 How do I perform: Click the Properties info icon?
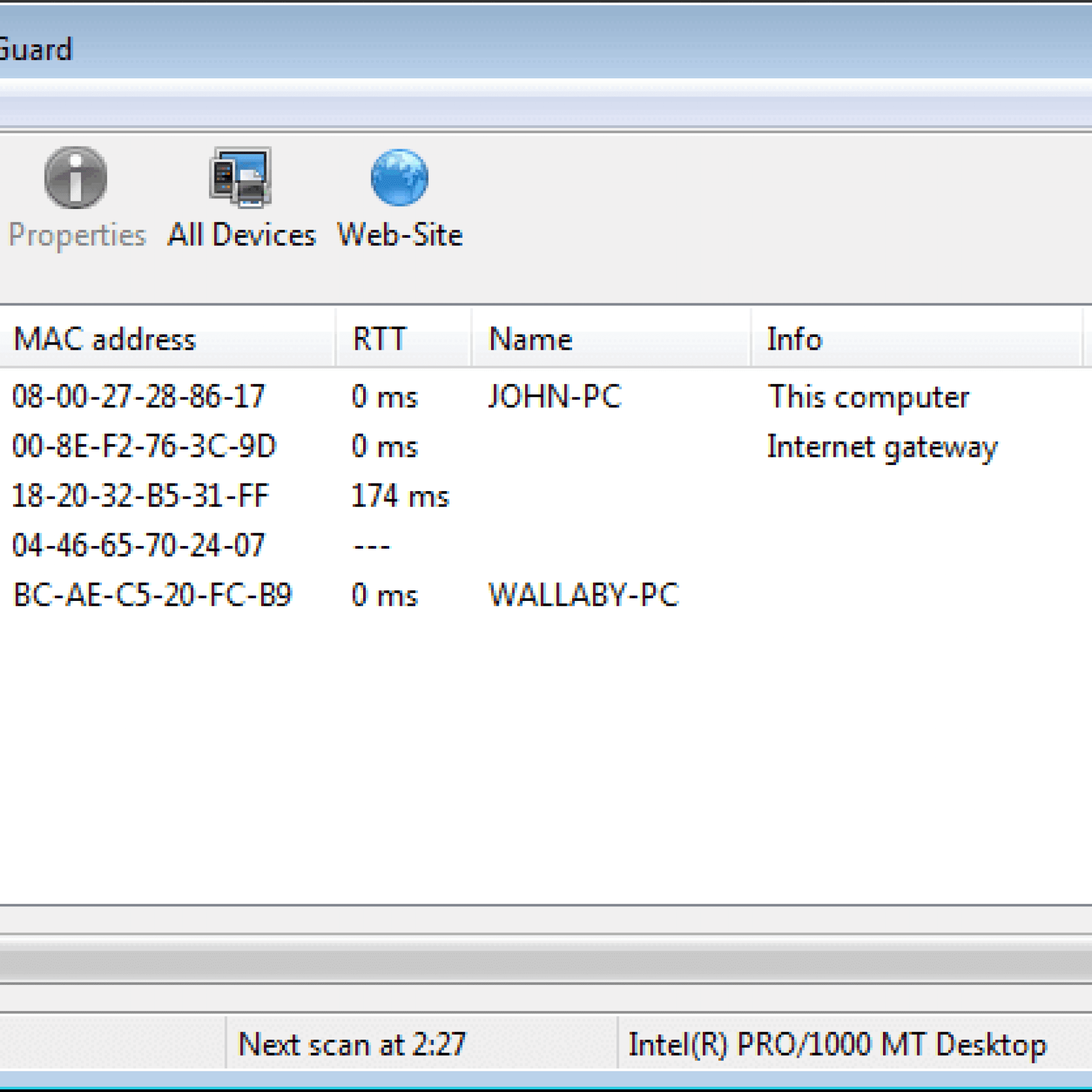(x=75, y=177)
